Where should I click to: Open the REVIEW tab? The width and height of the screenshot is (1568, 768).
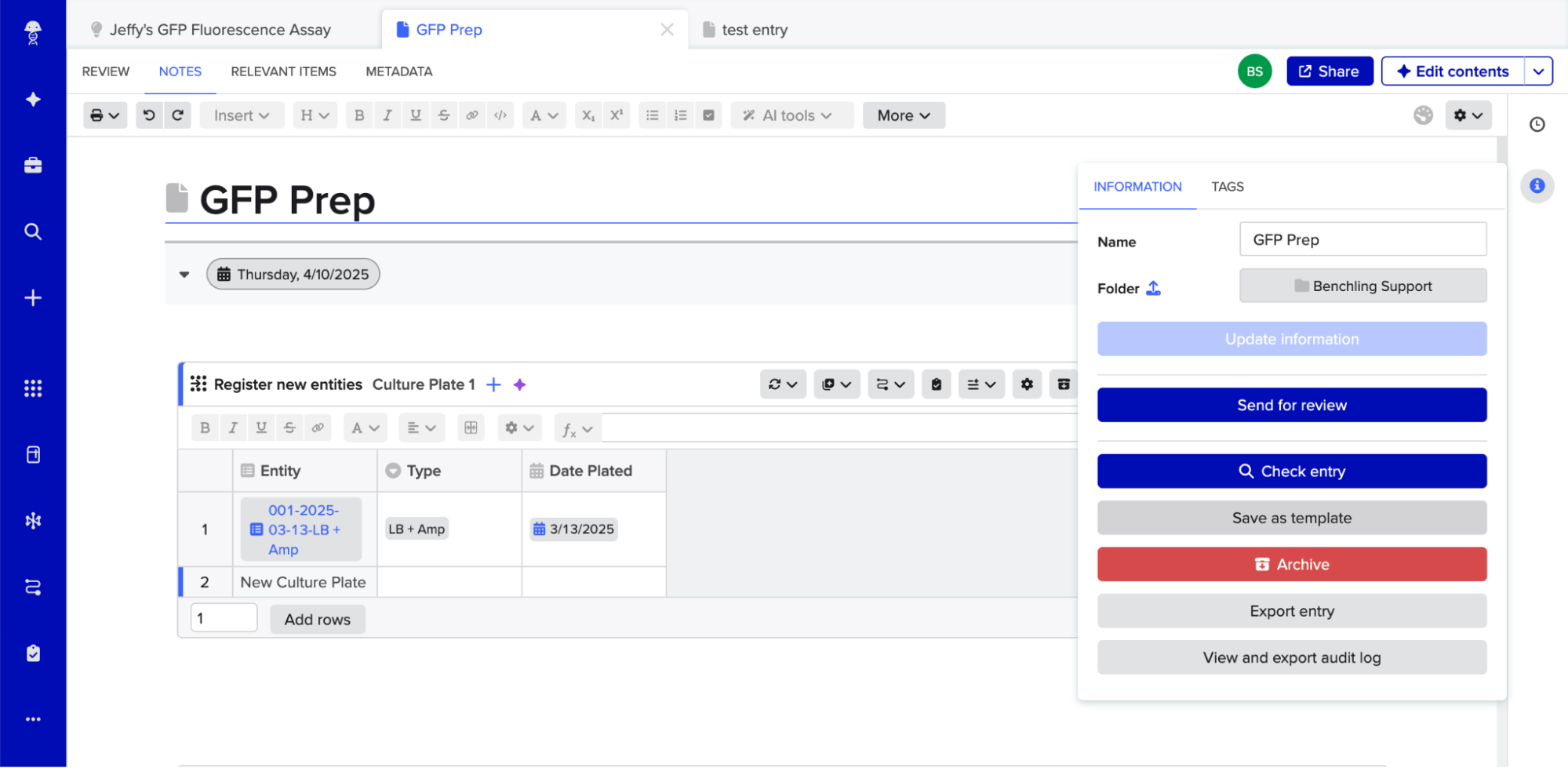click(106, 71)
